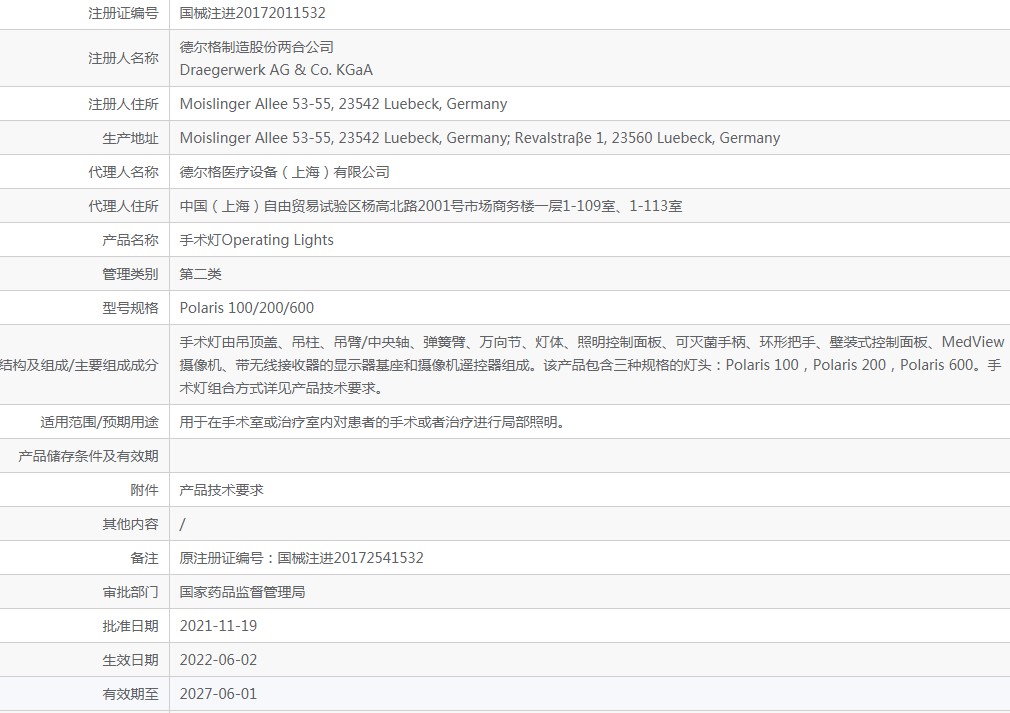
Task: Click the 审批部门 label
Action: pyautogui.click(x=130, y=592)
